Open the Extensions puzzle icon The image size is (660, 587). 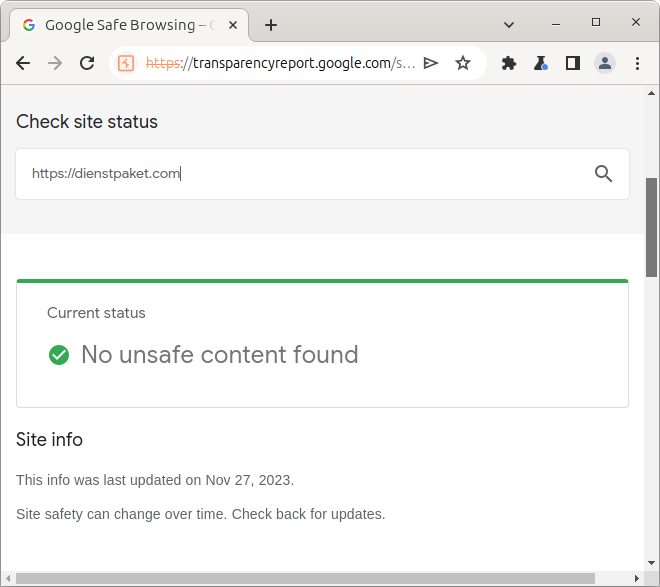[x=509, y=63]
